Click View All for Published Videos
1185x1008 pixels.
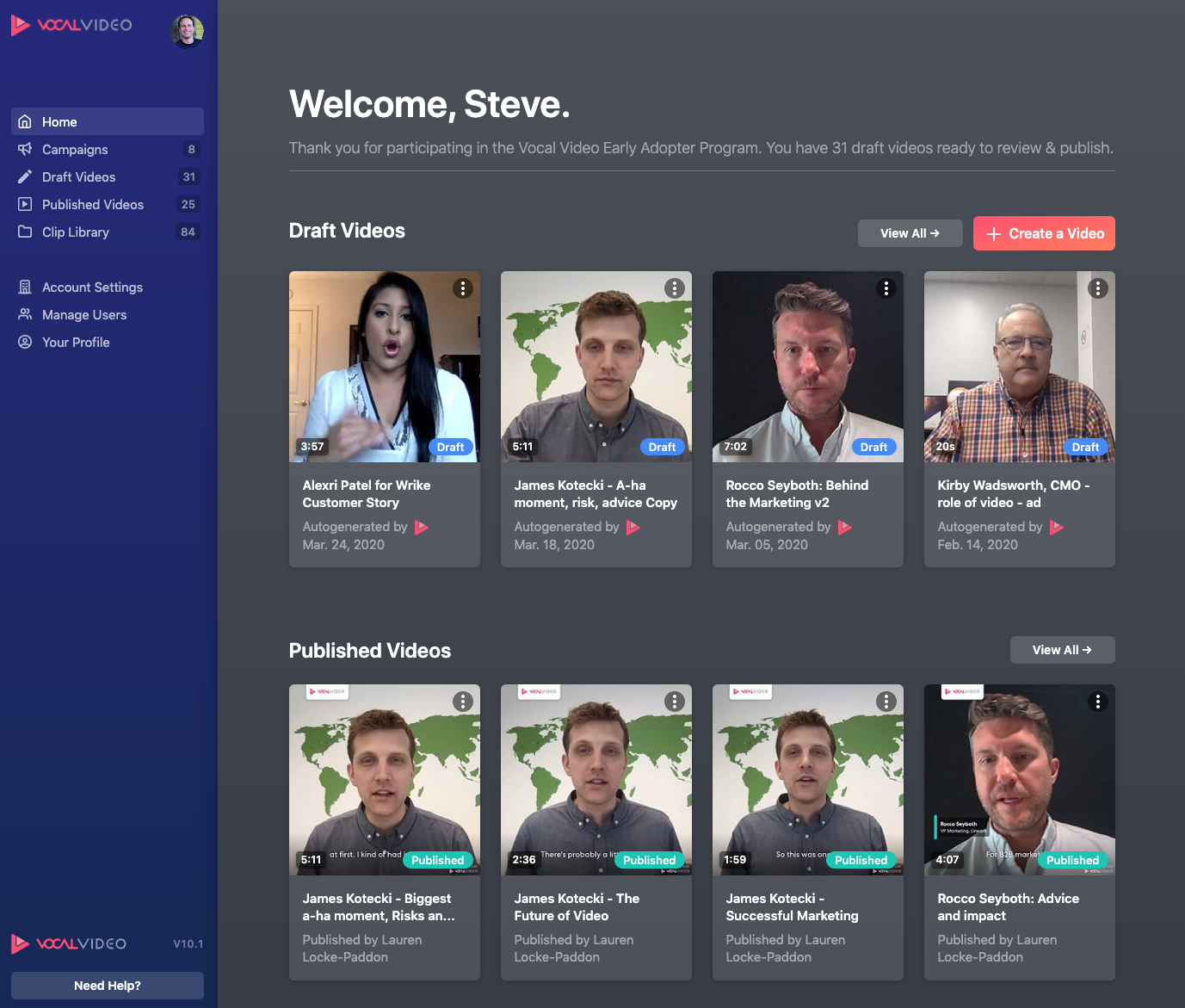(x=1062, y=650)
